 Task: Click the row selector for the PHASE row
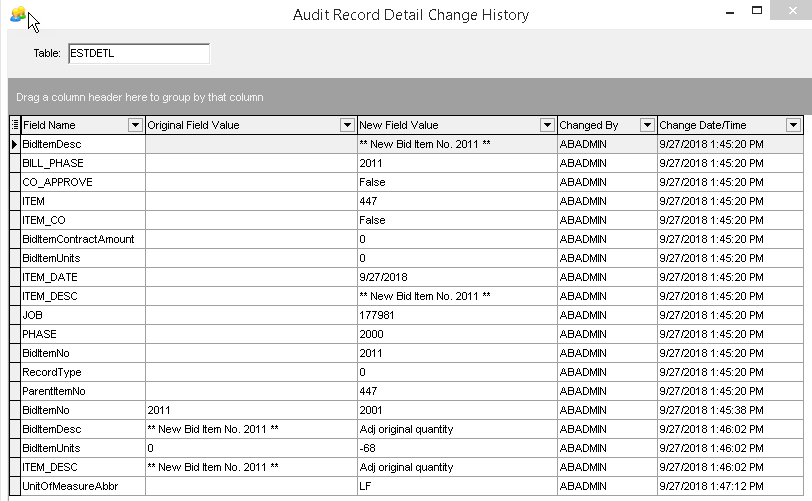tap(14, 334)
